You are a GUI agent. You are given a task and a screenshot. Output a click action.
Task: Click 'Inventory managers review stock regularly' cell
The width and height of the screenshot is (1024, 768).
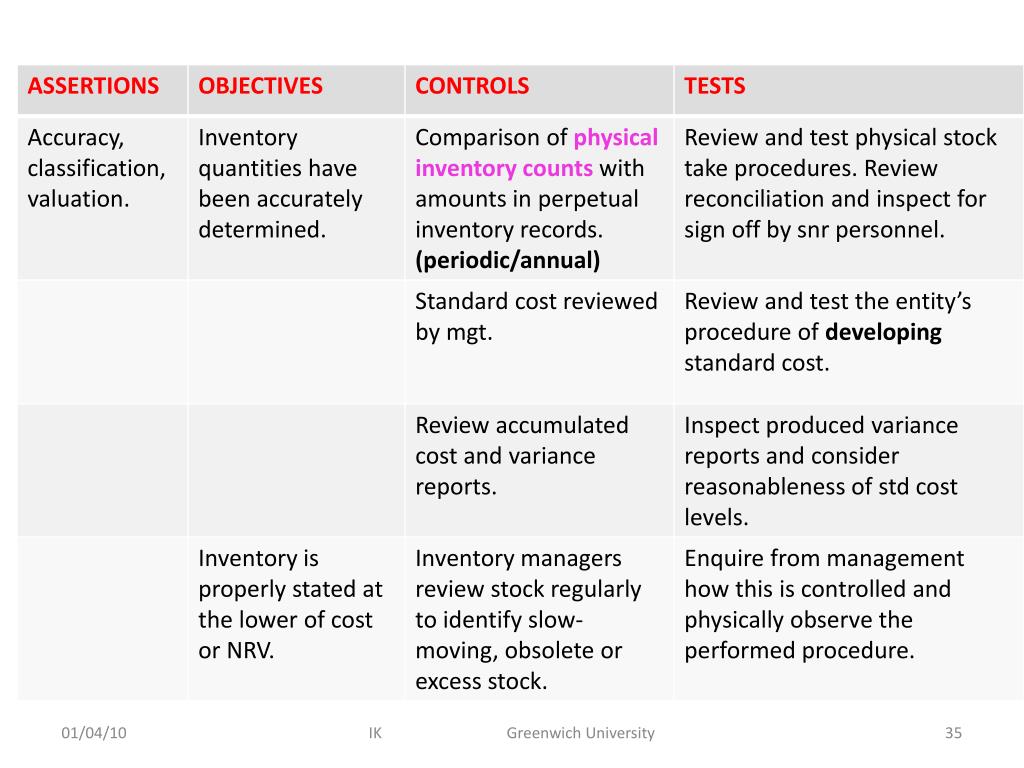(x=539, y=618)
